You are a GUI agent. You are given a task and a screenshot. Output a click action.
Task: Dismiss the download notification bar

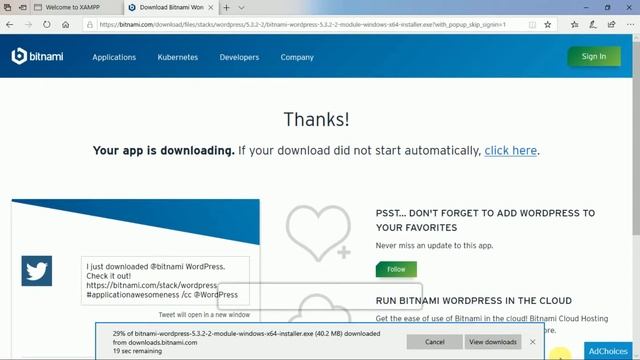tap(532, 342)
